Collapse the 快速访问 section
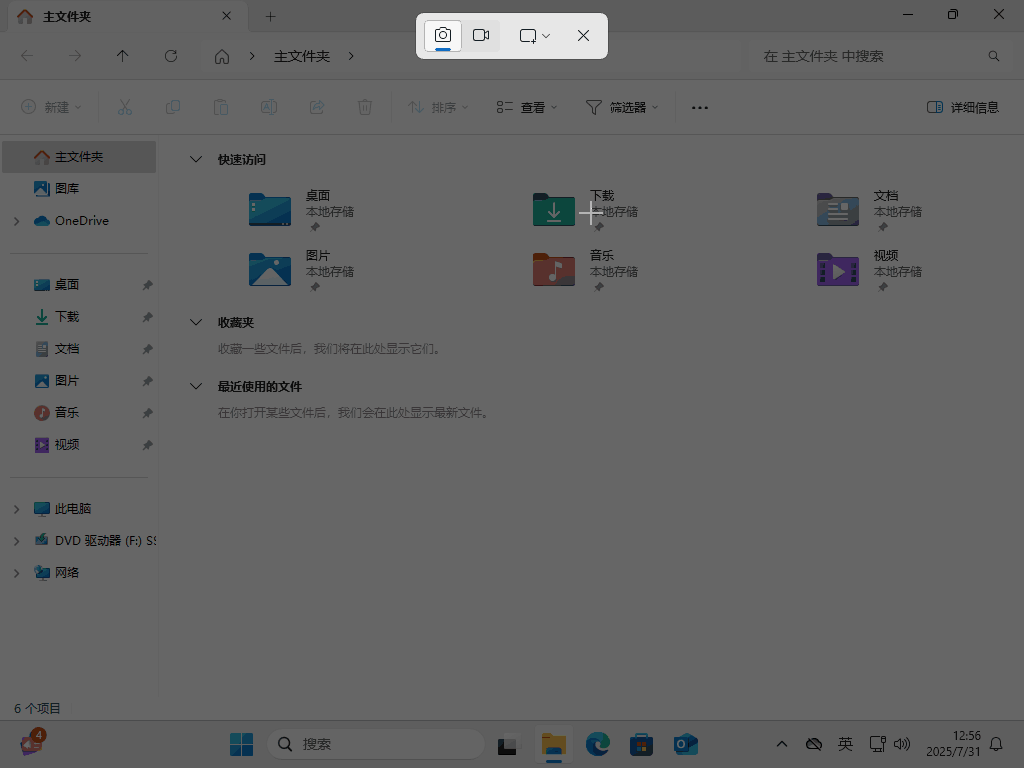1024x768 pixels. (195, 159)
